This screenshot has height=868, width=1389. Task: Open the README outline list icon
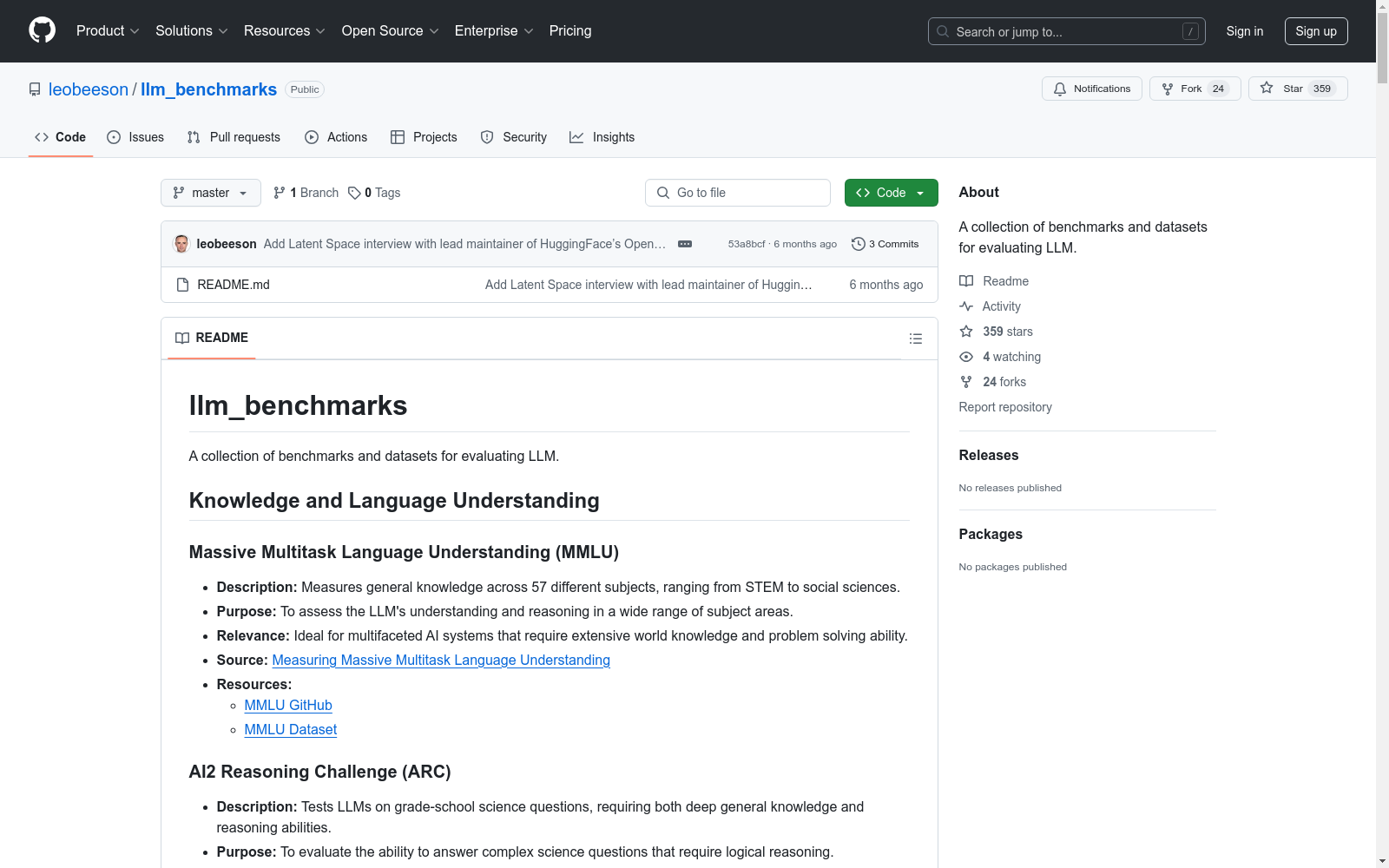point(915,339)
